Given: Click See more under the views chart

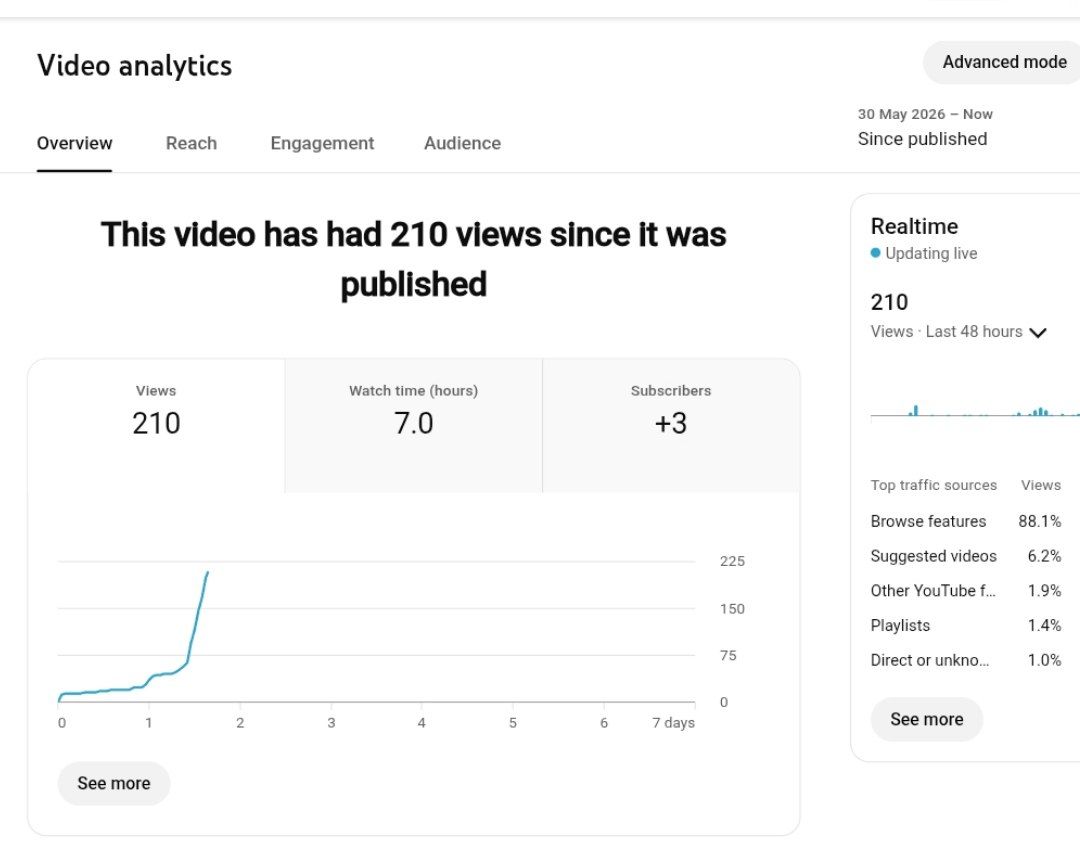Looking at the screenshot, I should pos(114,783).
